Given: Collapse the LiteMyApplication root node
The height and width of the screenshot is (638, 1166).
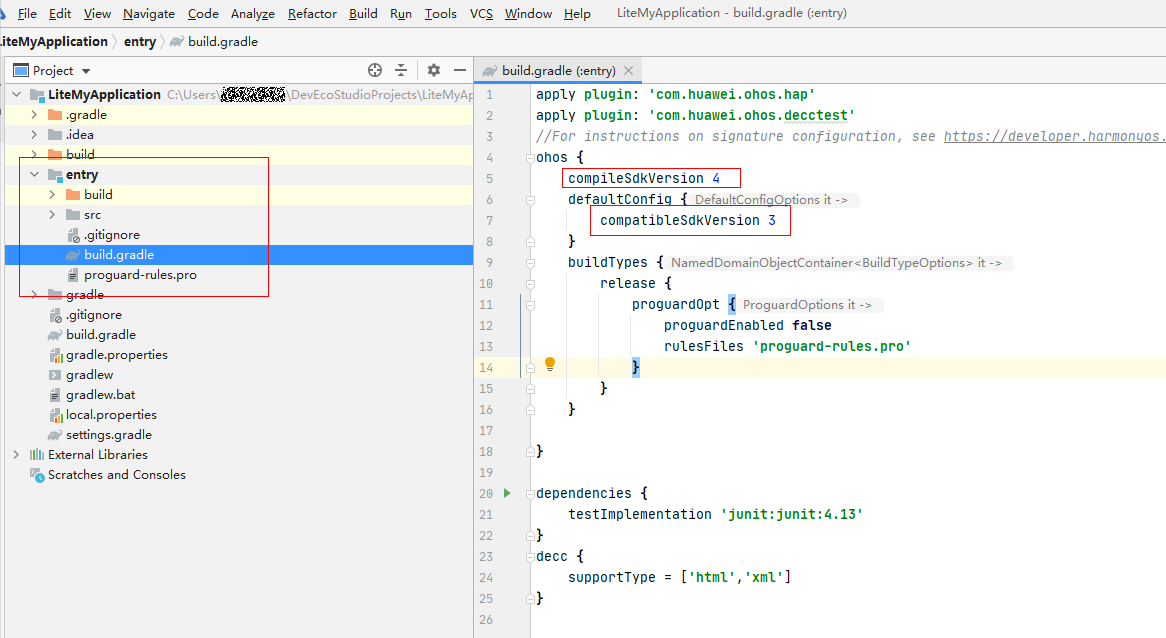Looking at the screenshot, I should click(16, 94).
